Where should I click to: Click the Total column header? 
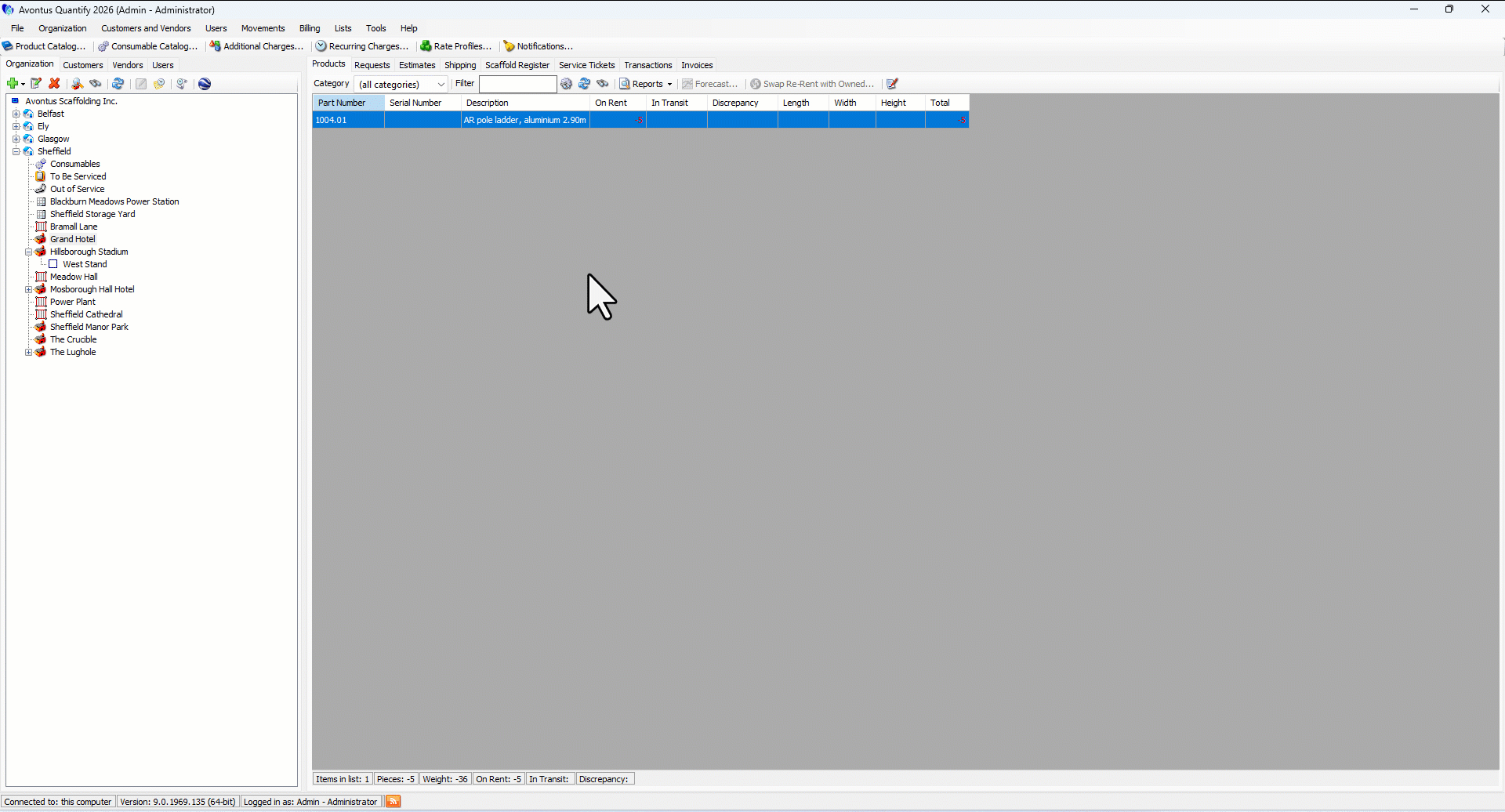[948, 103]
